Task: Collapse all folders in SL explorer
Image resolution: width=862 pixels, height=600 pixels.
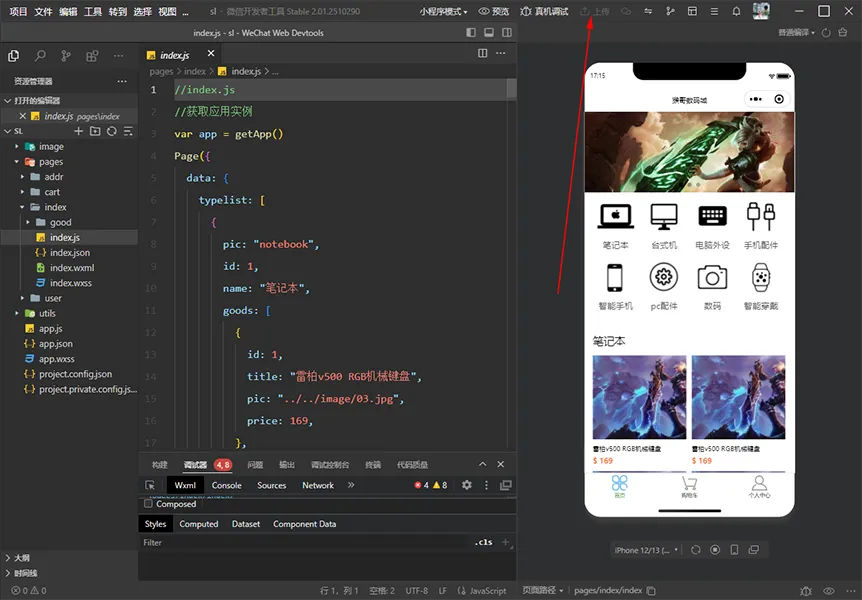Action: tap(128, 131)
